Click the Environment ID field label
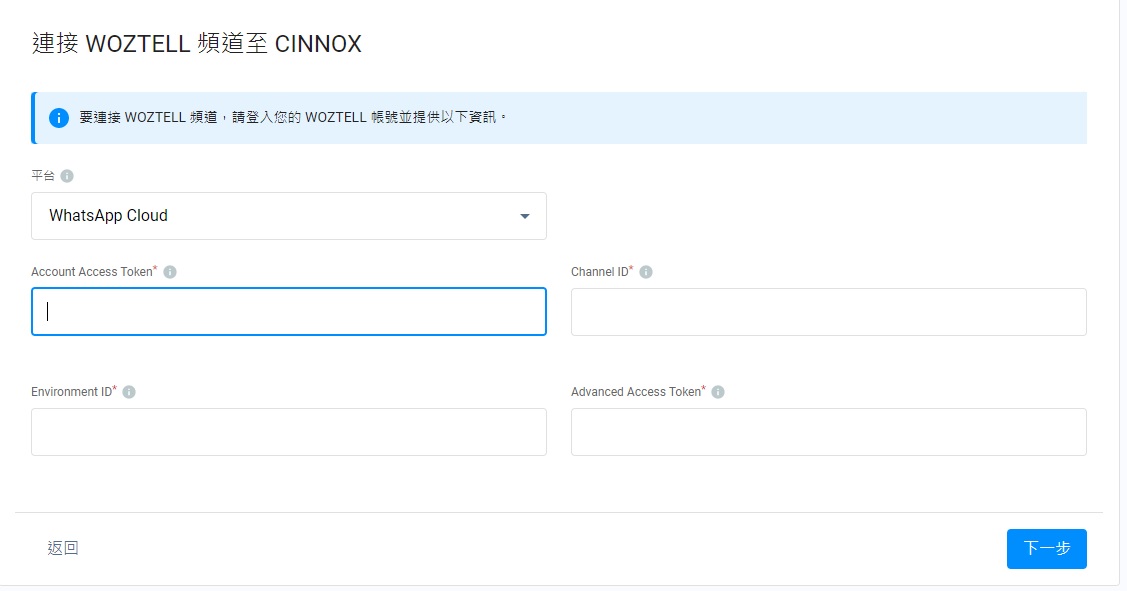The width and height of the screenshot is (1127, 591). [71, 392]
